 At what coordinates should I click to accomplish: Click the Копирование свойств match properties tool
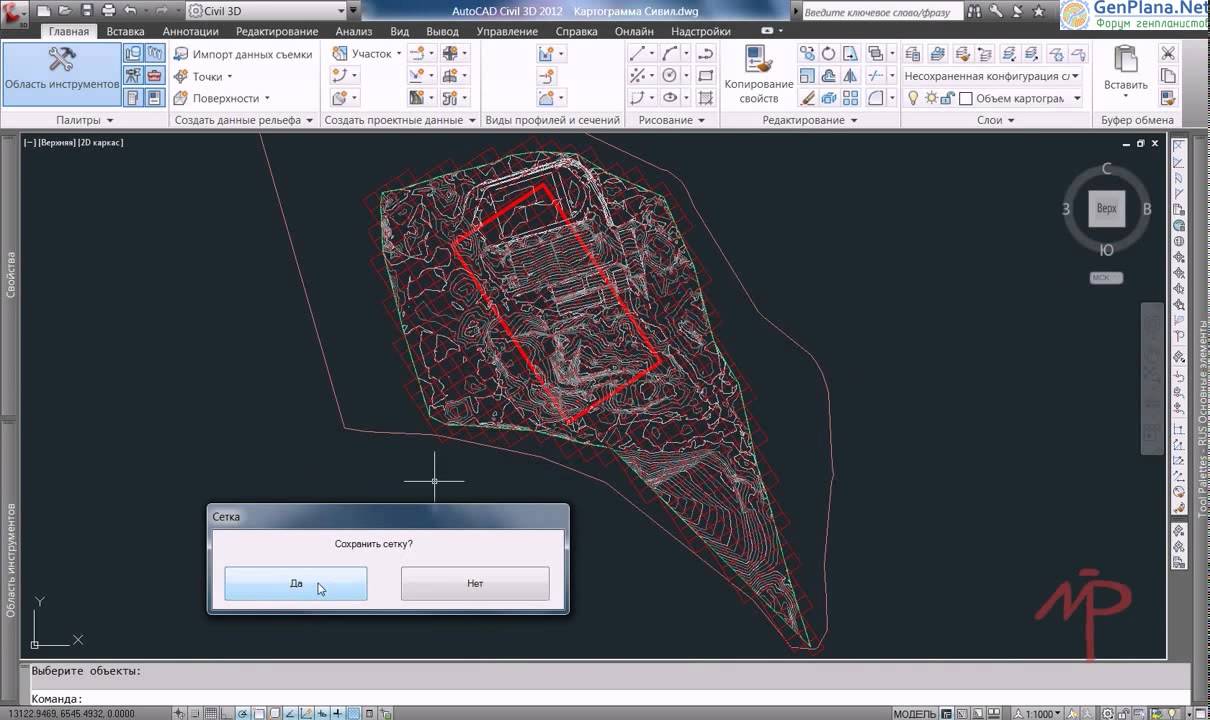pyautogui.click(x=758, y=75)
